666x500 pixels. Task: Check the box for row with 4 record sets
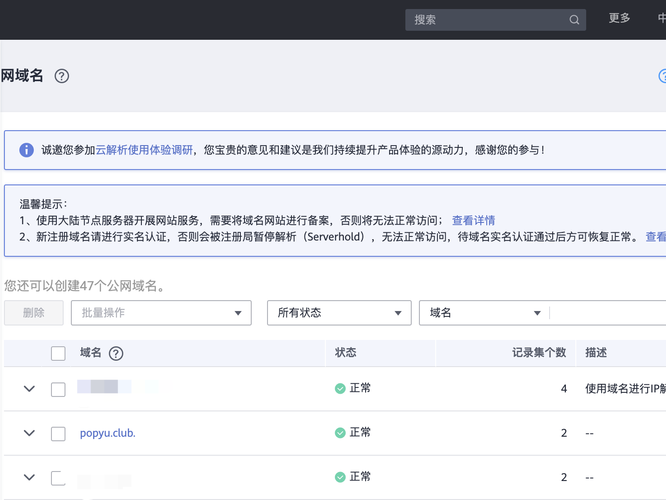point(58,389)
